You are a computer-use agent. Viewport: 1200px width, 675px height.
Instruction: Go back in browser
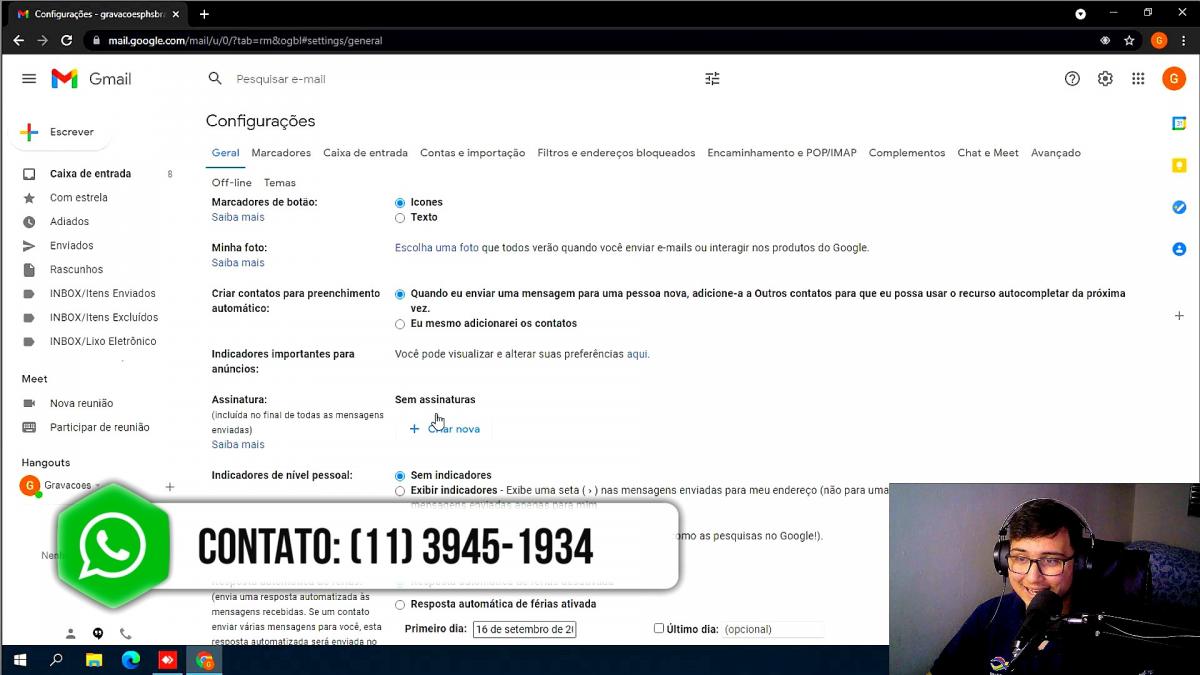[18, 41]
